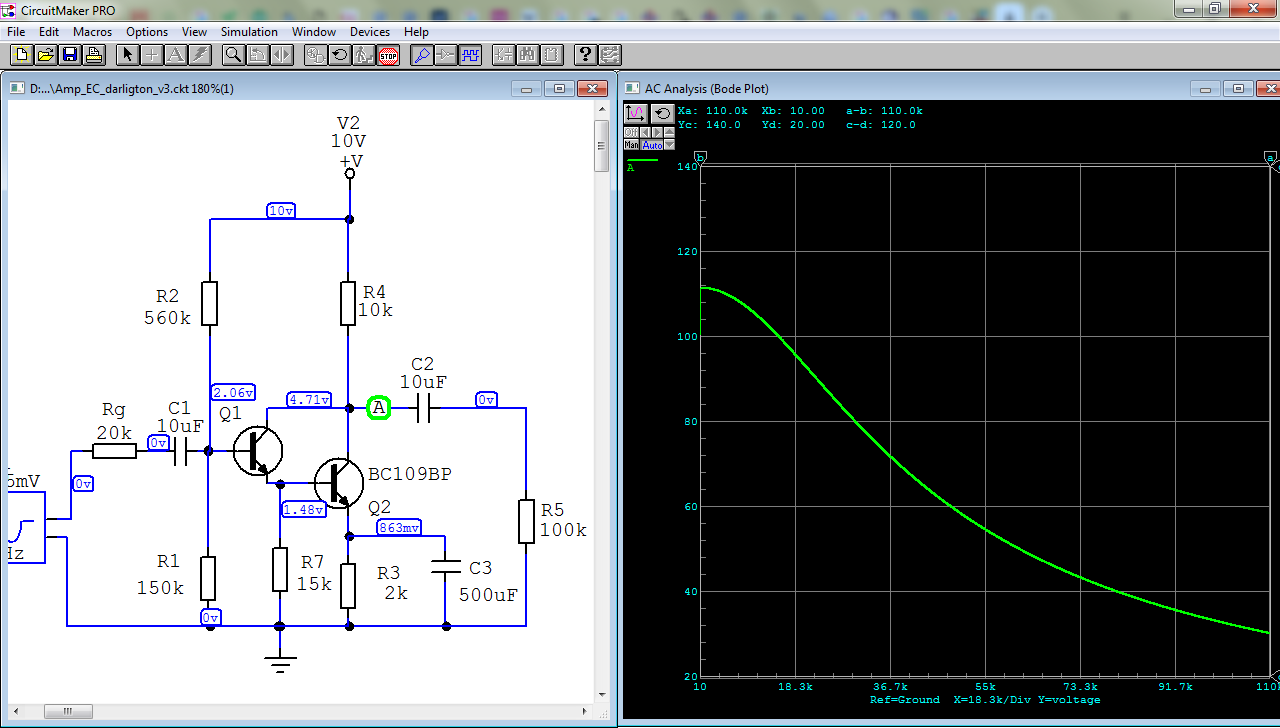The image size is (1280, 728).
Task: Open the Help menu
Action: 416,32
